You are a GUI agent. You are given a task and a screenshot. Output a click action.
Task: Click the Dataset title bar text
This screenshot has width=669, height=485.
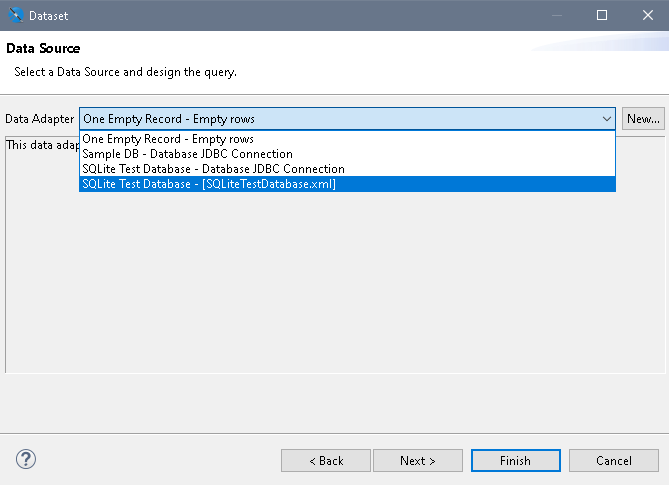48,15
